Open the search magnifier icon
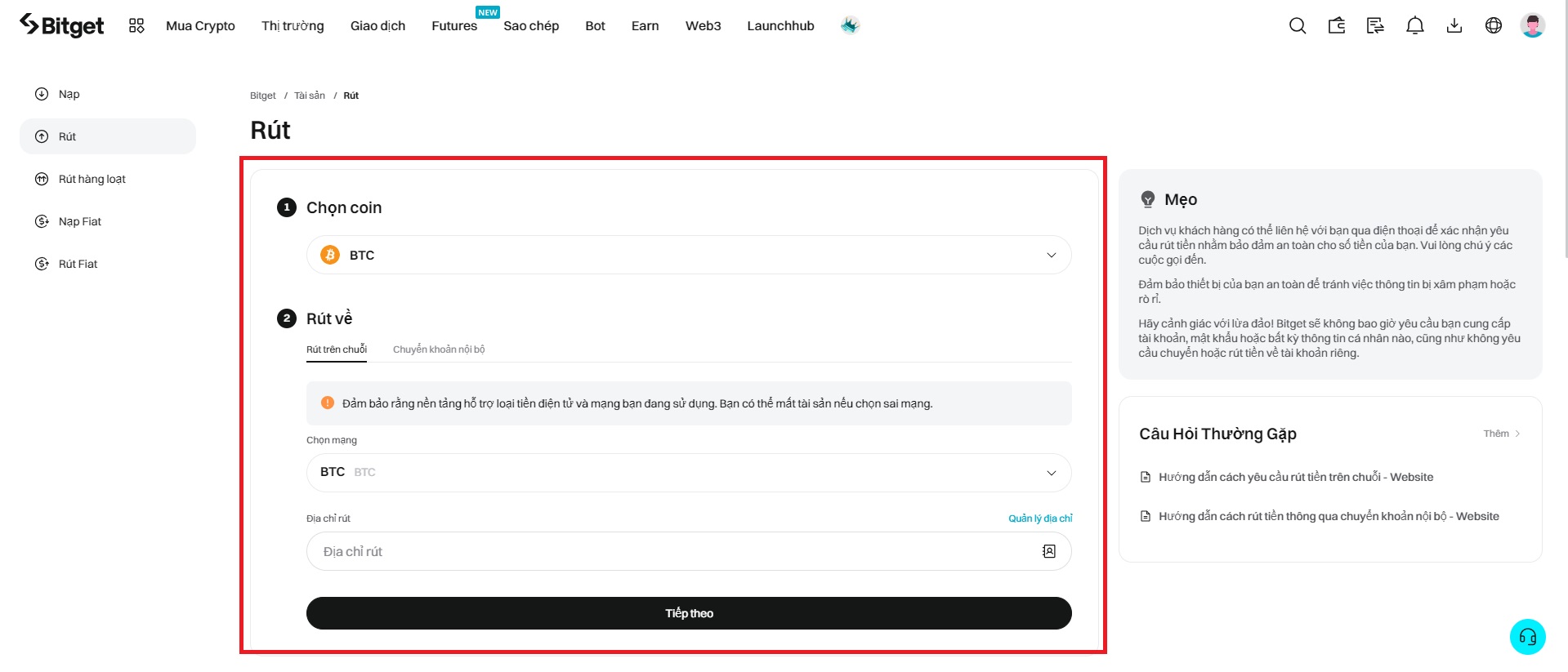Viewport: 1568px width, 672px height. (x=1298, y=25)
